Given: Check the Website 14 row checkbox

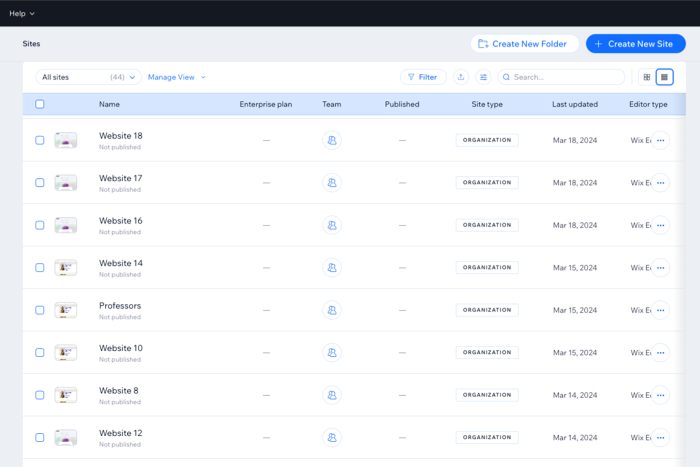Looking at the screenshot, I should click(40, 267).
